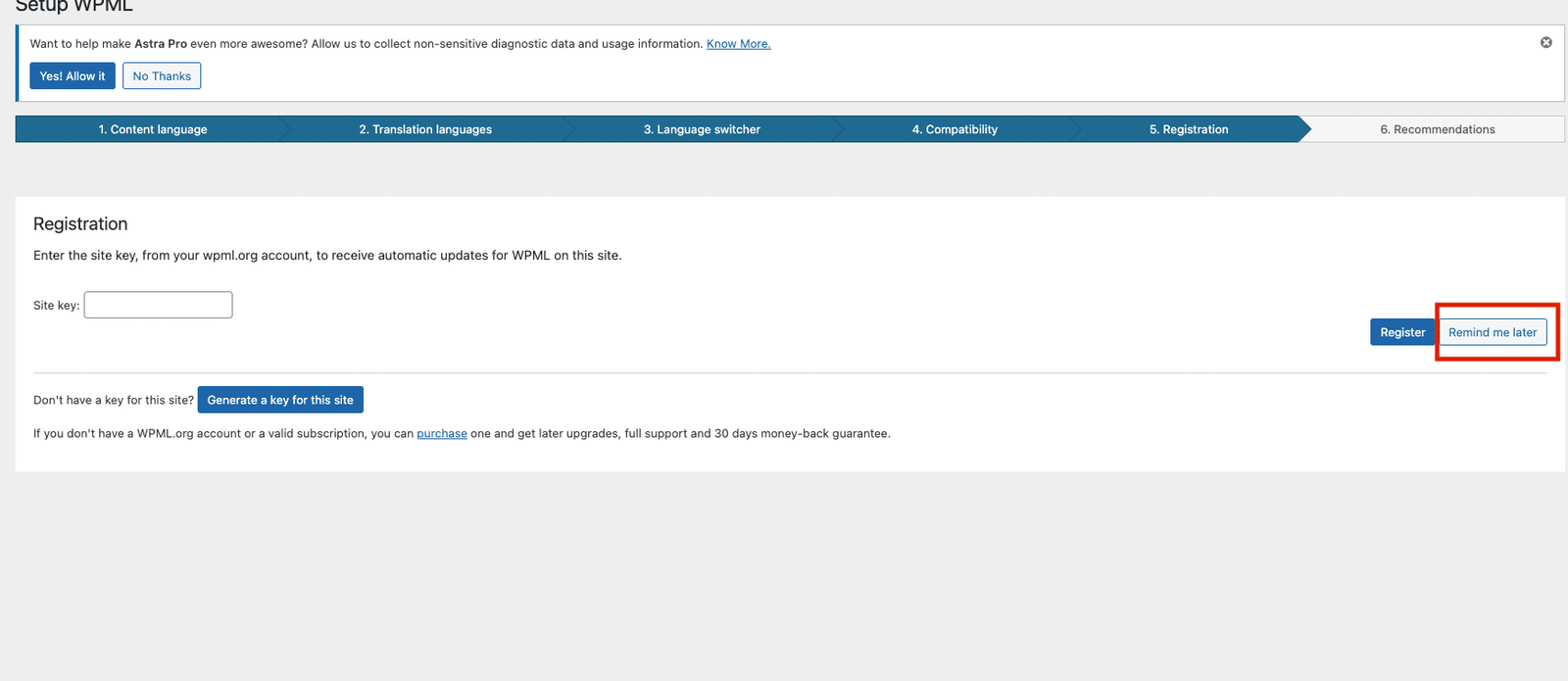Follow the purchase link
Viewport: 1568px width, 681px height.
tap(442, 433)
